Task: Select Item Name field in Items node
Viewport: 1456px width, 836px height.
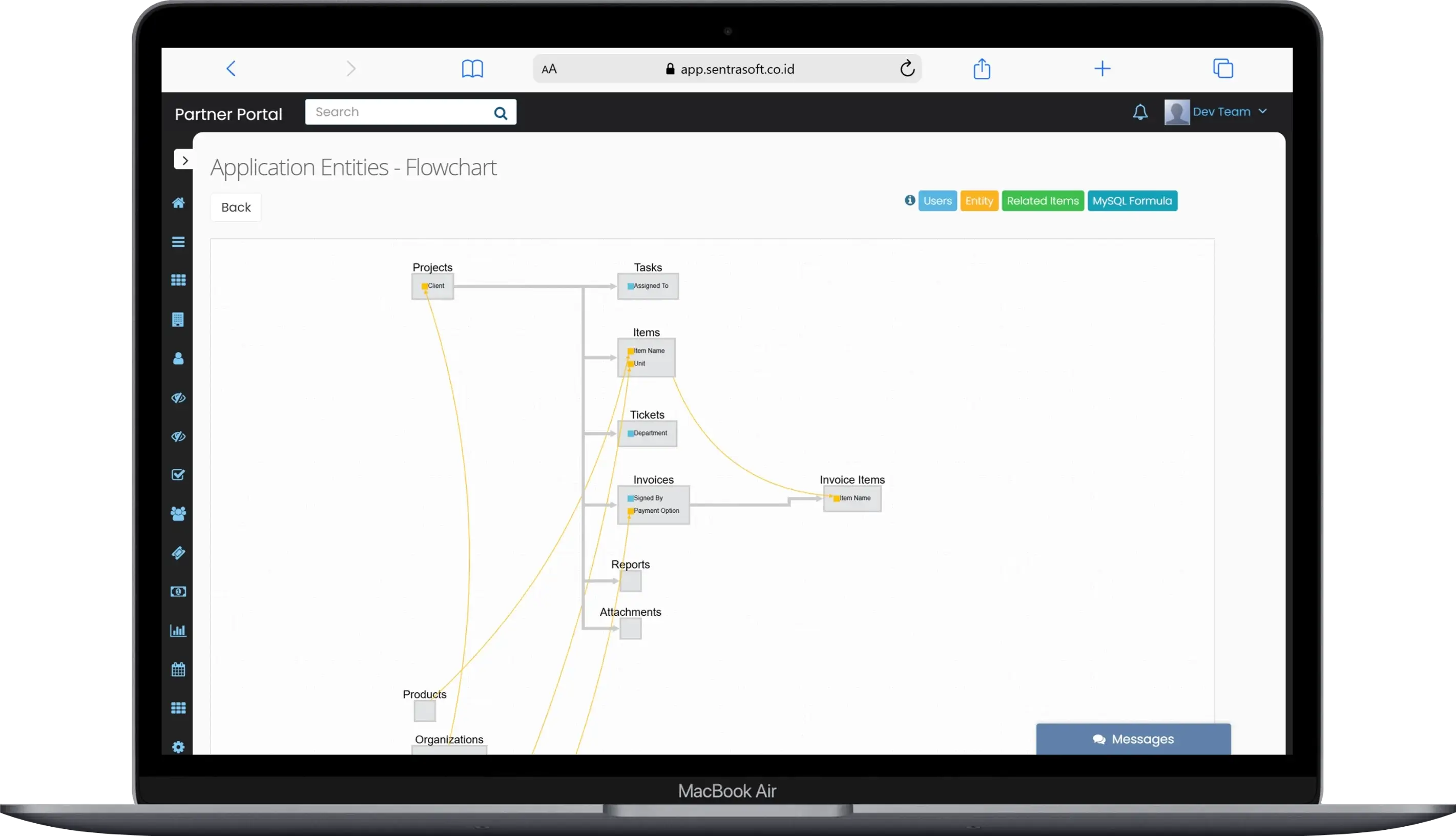Action: [647, 351]
